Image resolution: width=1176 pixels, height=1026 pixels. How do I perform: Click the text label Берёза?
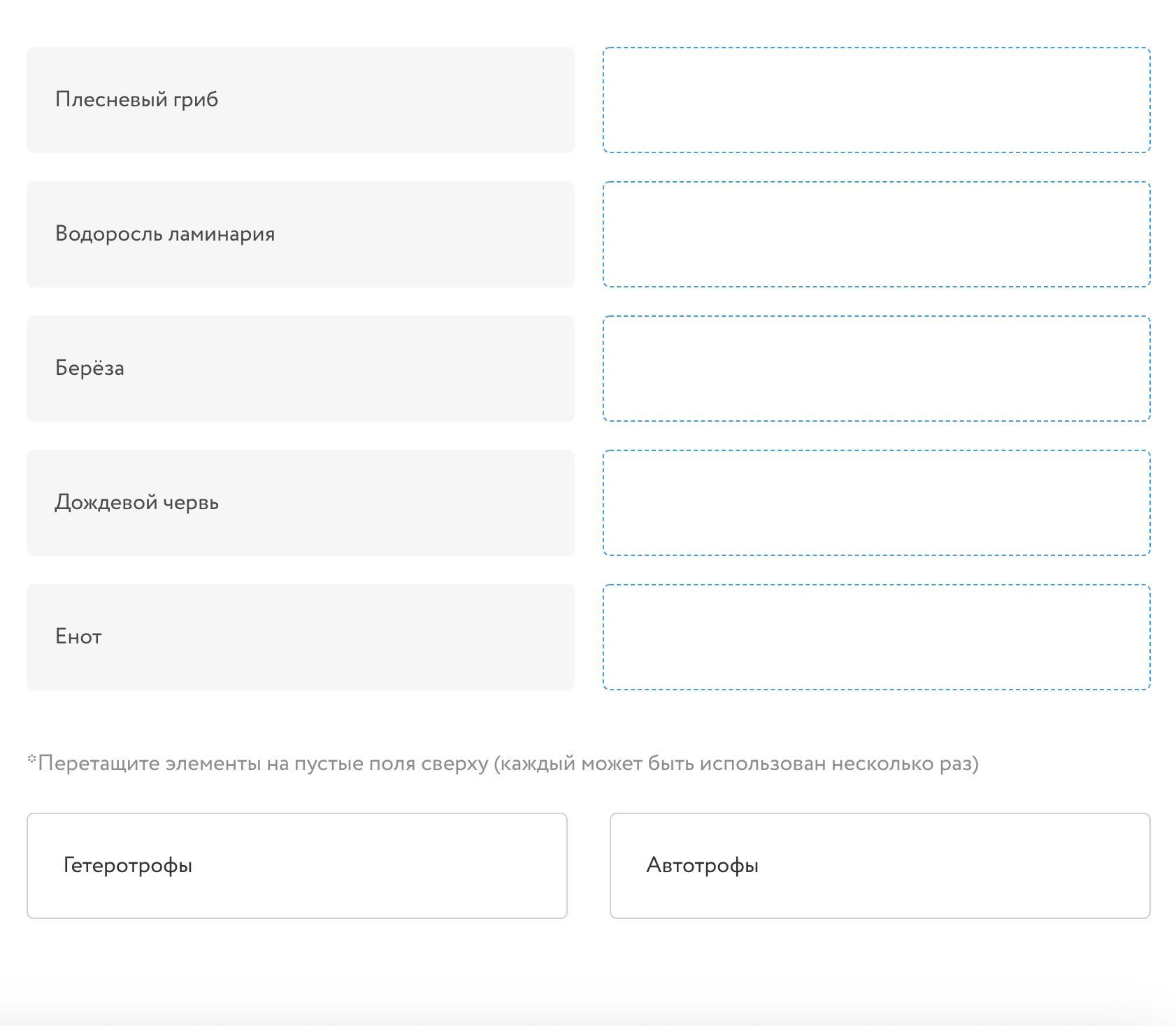pos(89,369)
